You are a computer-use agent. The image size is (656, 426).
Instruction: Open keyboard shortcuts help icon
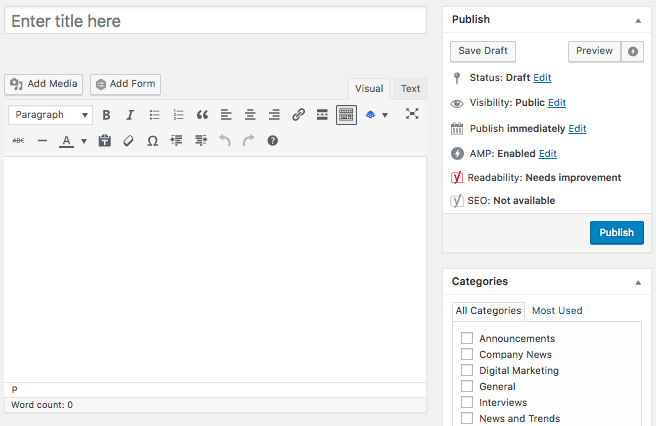[273, 141]
